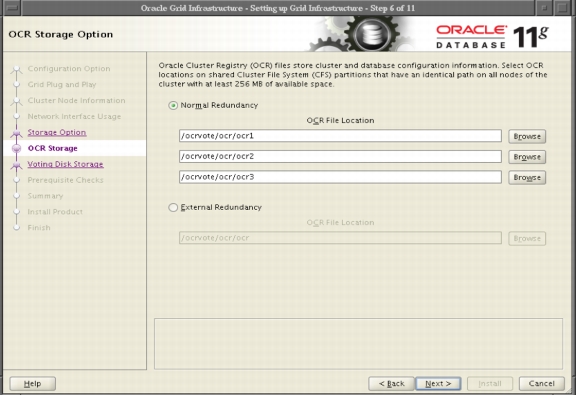Click the greyed-out Install button

pos(490,383)
